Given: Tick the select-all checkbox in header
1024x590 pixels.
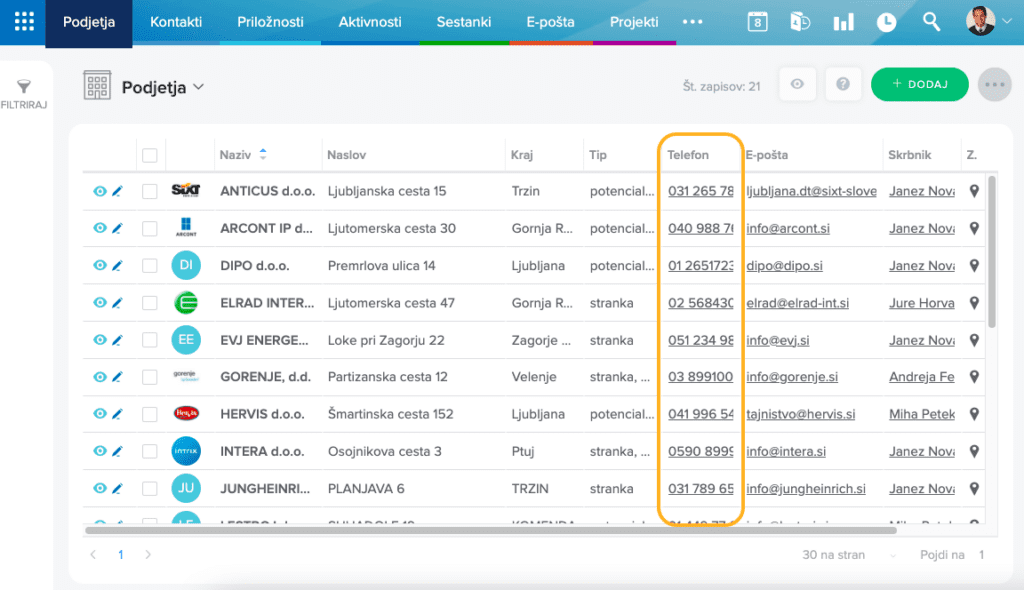Looking at the screenshot, I should tap(150, 155).
